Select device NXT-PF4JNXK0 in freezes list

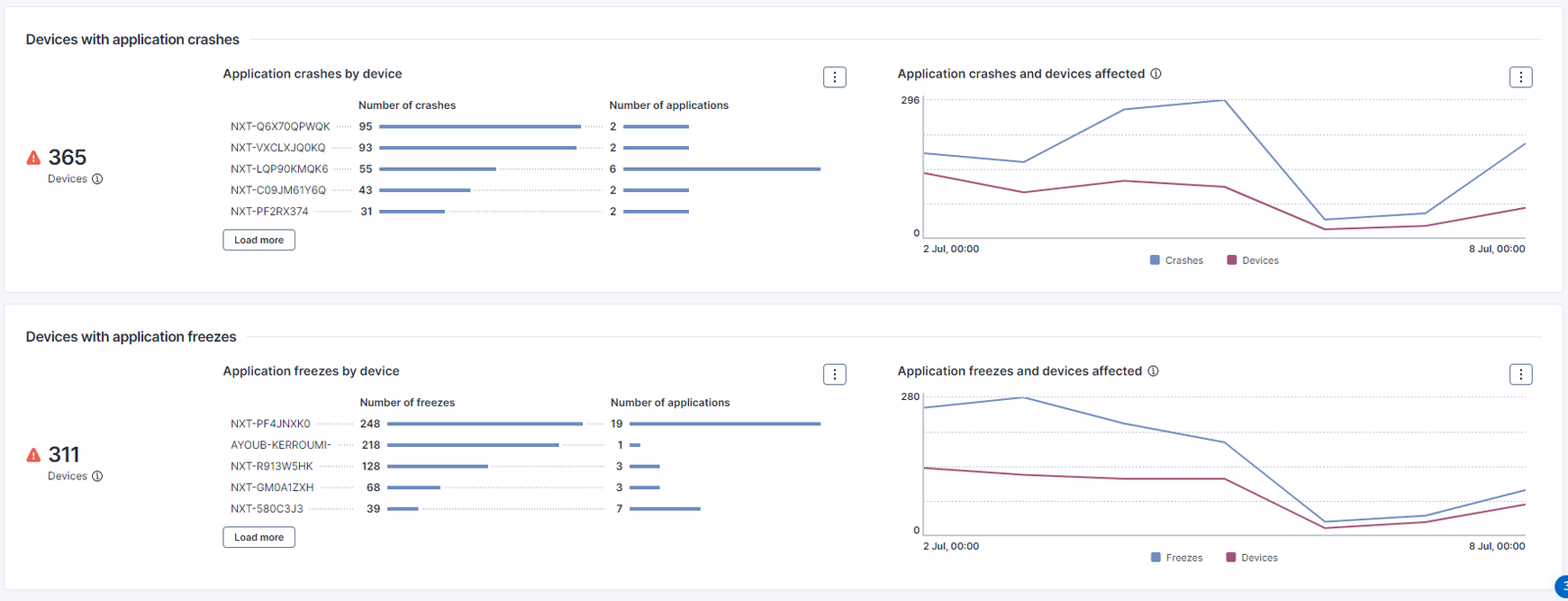270,424
